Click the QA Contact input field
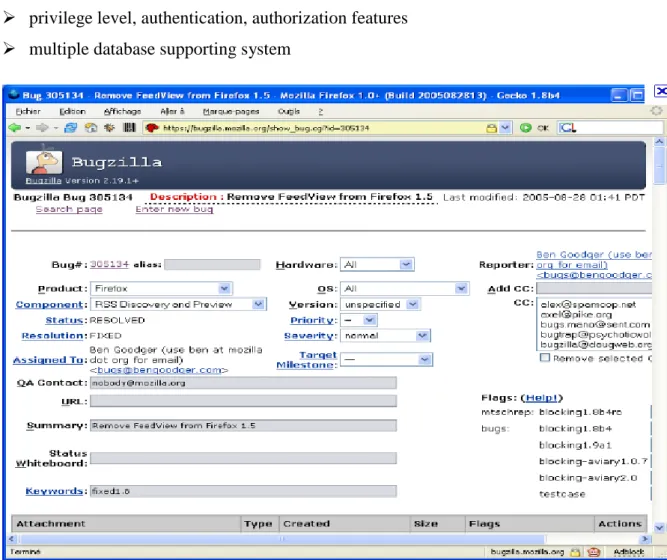 tap(243, 383)
